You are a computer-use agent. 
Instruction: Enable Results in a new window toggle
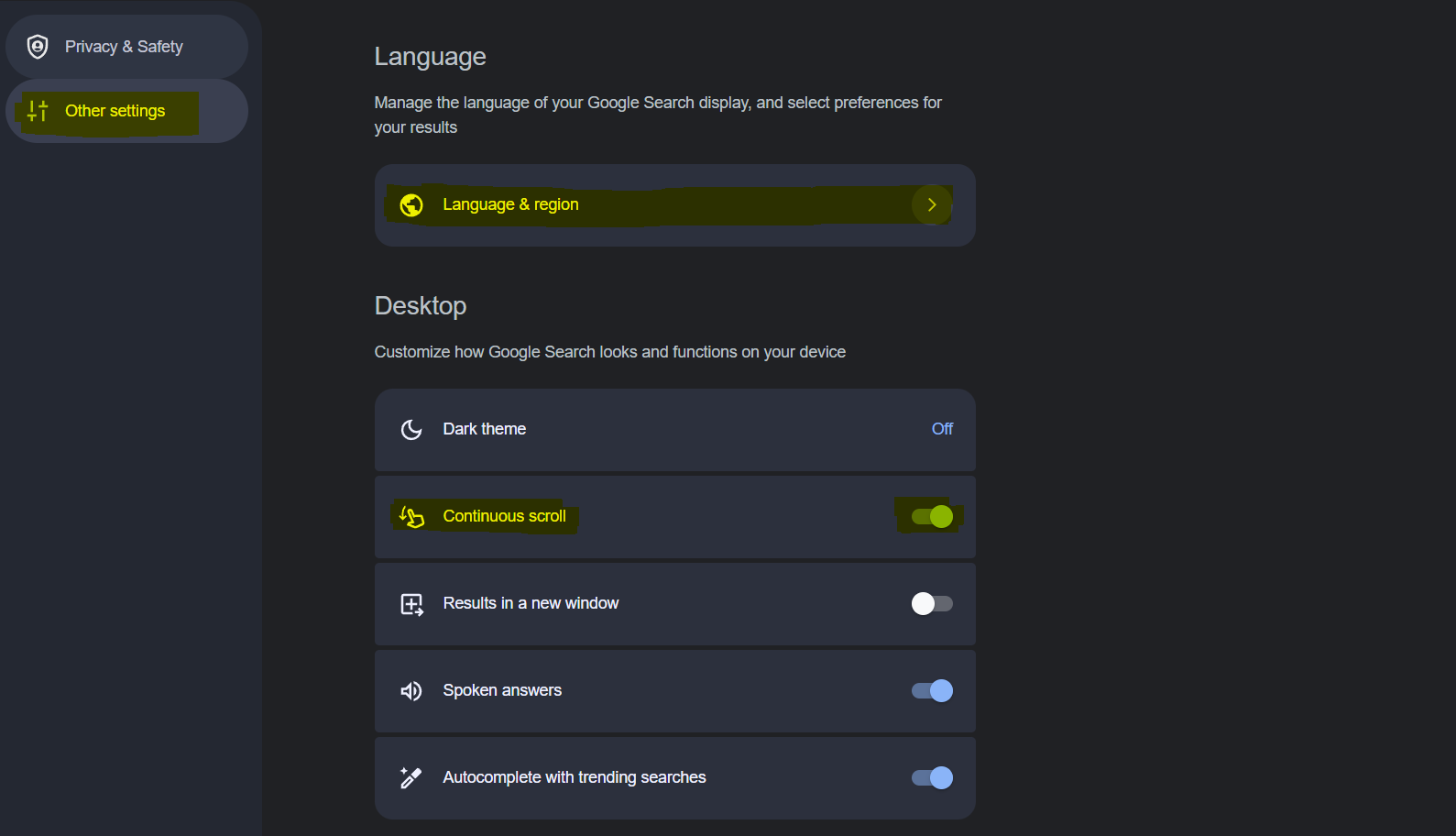pos(932,603)
